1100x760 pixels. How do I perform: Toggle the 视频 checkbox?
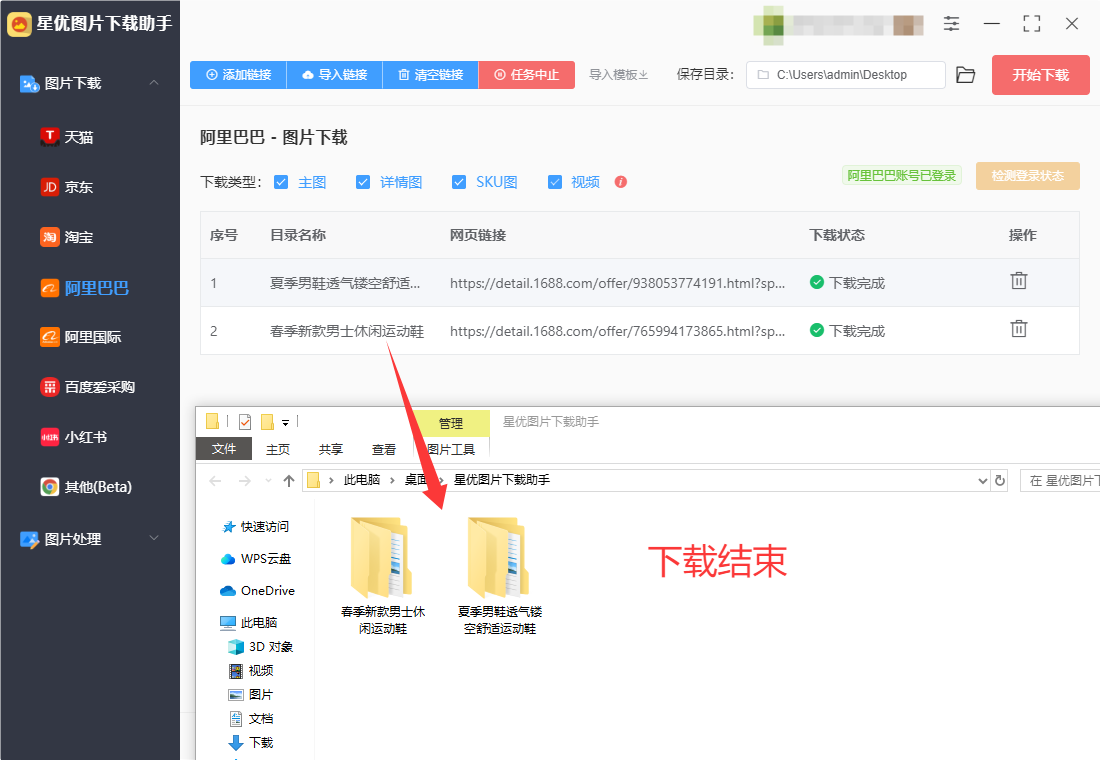555,182
